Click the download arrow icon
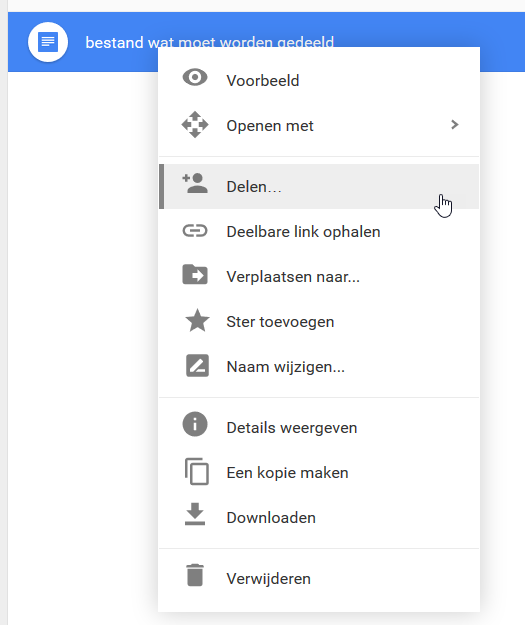The image size is (525, 625). pos(195,514)
